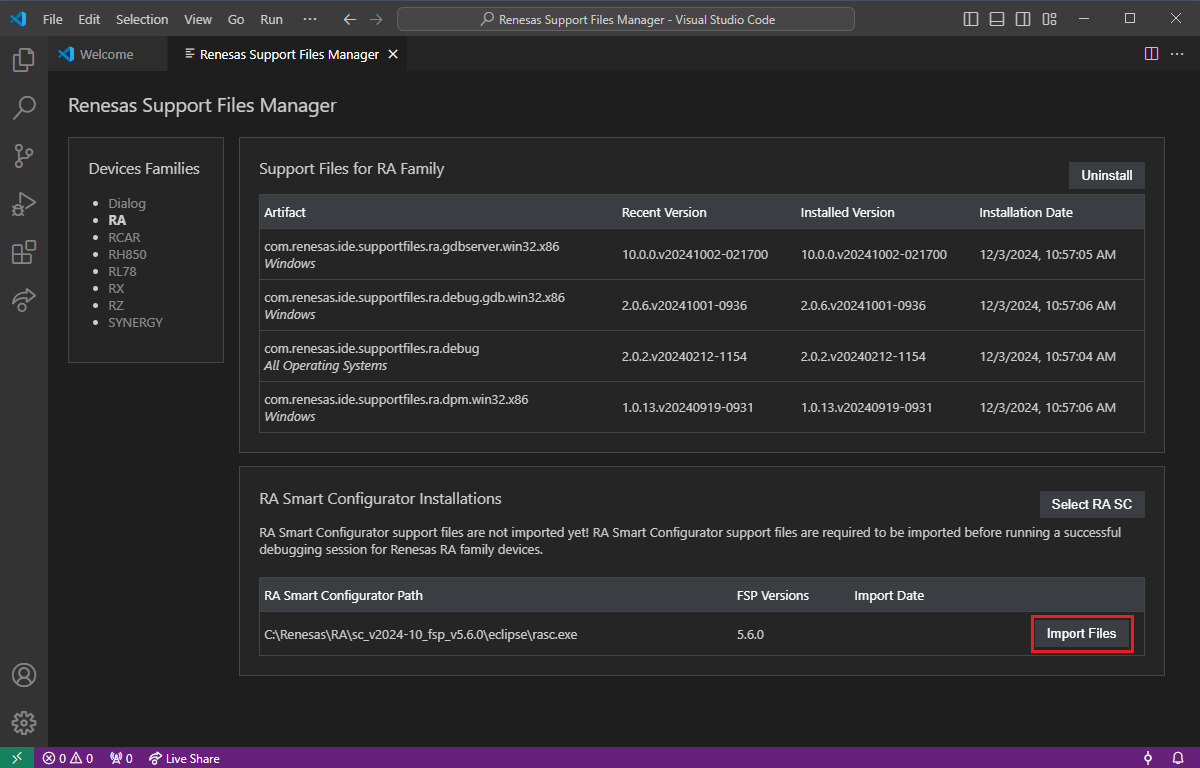
Task: Click the VS Code logo in title bar
Action: coord(17,19)
